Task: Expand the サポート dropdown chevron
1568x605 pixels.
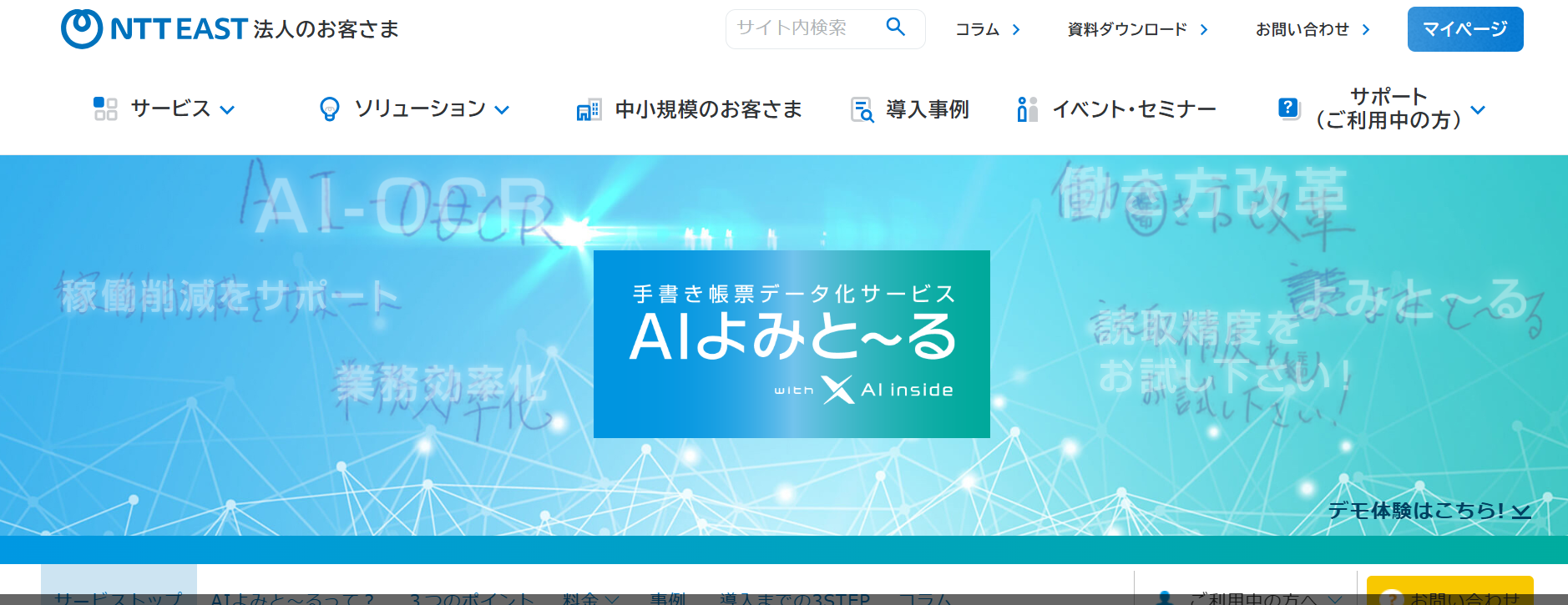Action: pyautogui.click(x=1478, y=109)
